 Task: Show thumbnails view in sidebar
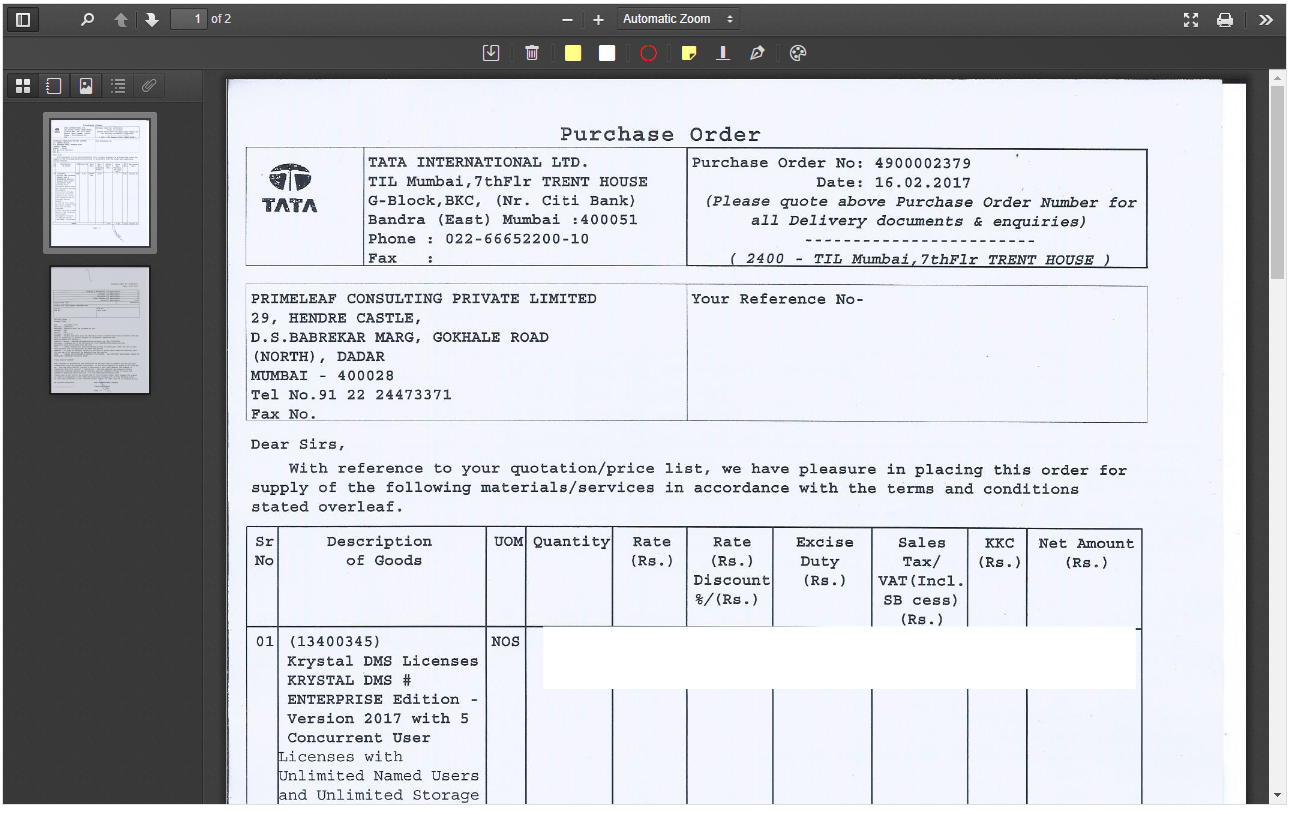[23, 86]
